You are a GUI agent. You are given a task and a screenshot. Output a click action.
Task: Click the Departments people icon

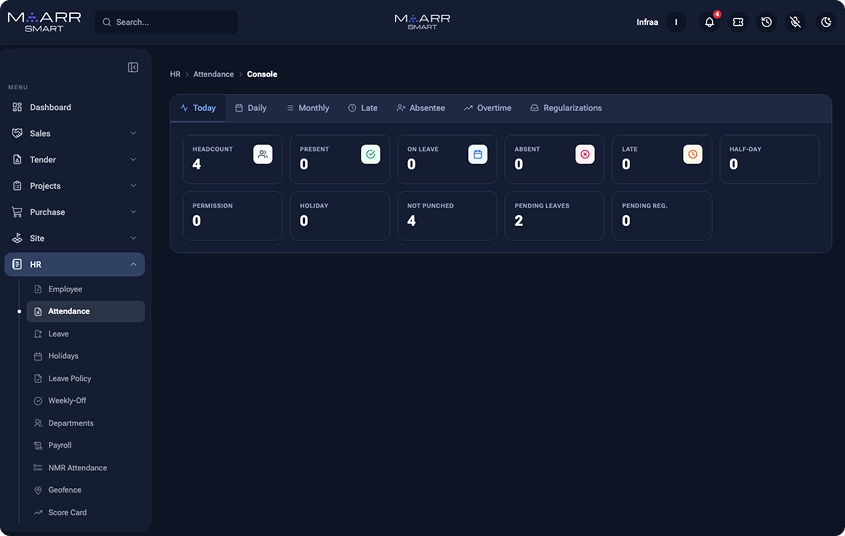coord(38,423)
